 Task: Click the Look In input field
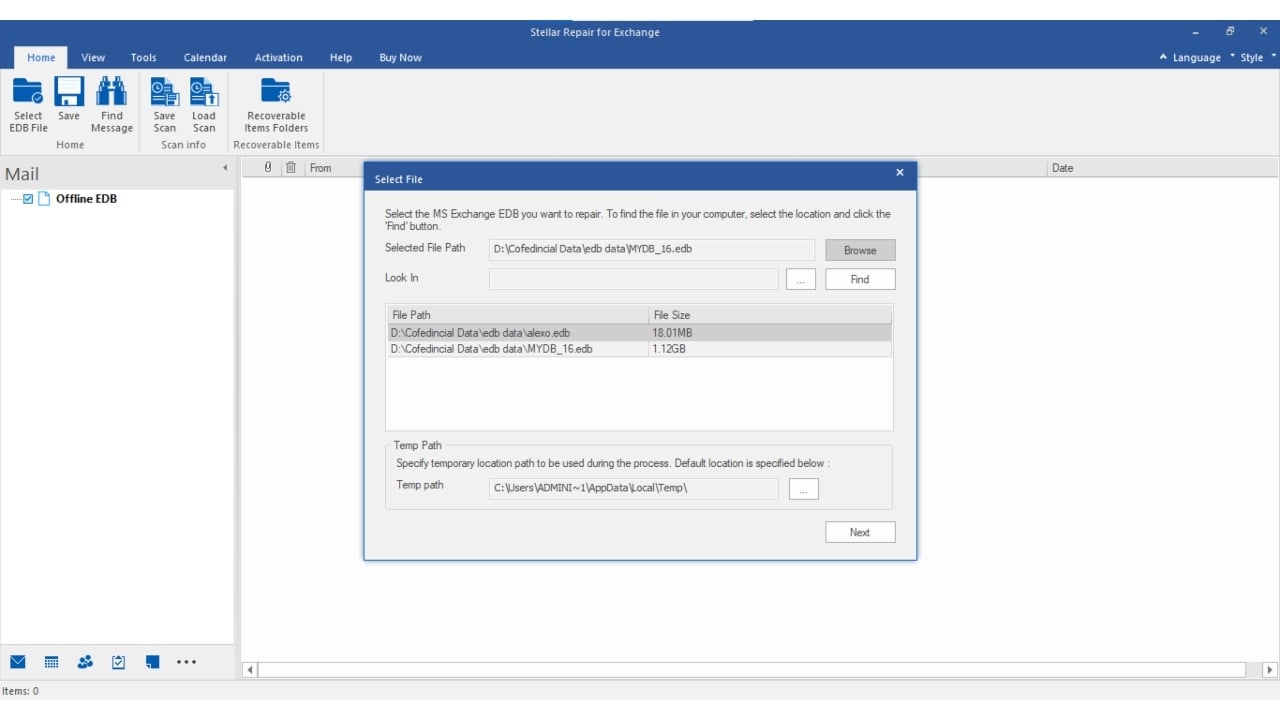[x=633, y=280]
